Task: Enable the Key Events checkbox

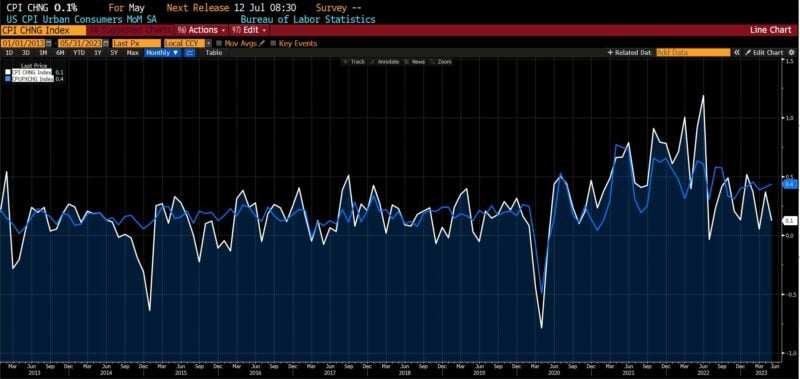Action: pyautogui.click(x=273, y=43)
